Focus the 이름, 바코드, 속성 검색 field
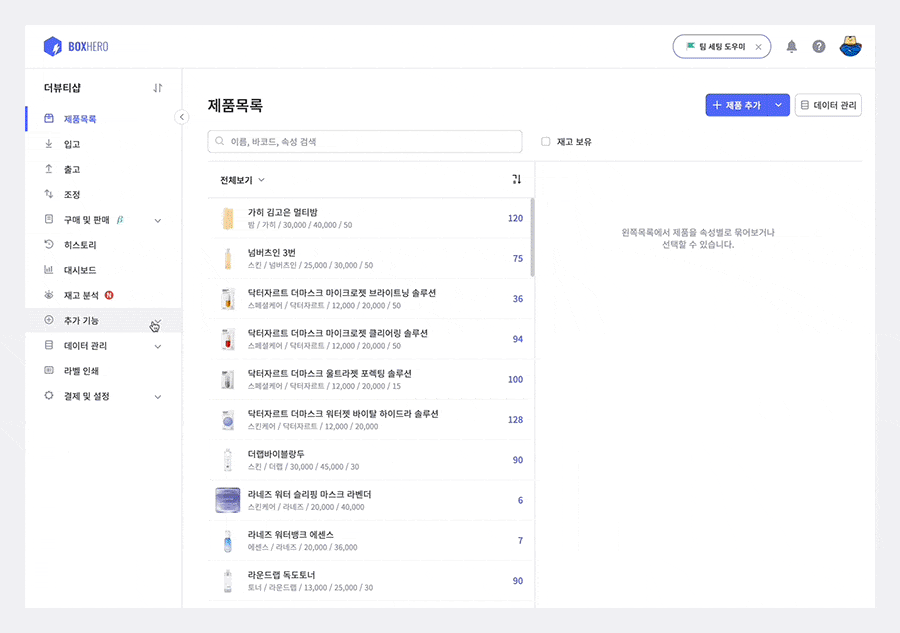Screen dimensions: 900x633 coord(365,142)
